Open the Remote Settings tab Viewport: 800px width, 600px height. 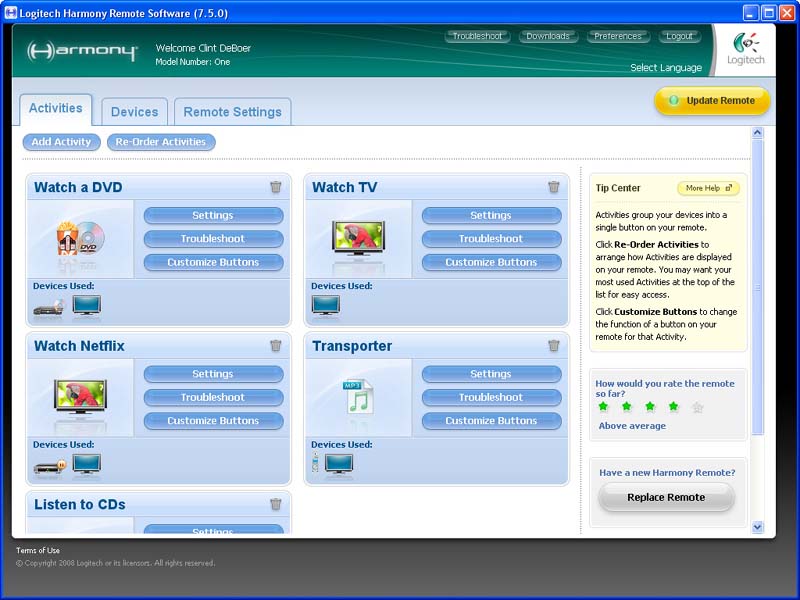coord(232,112)
